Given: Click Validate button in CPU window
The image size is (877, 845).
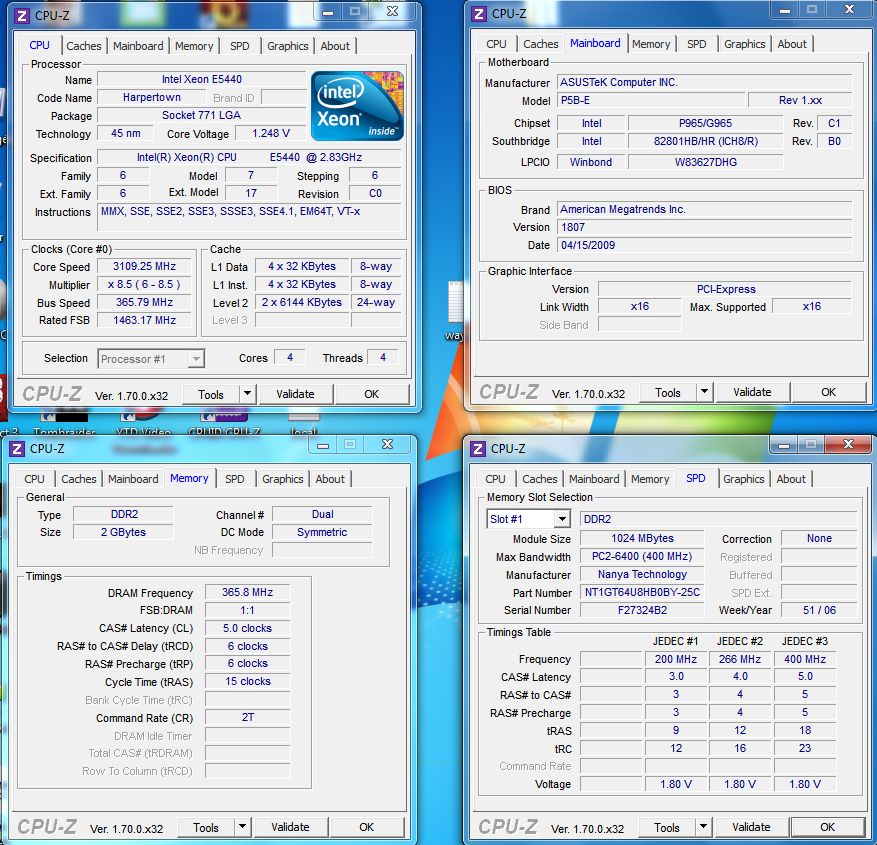Looking at the screenshot, I should [295, 394].
